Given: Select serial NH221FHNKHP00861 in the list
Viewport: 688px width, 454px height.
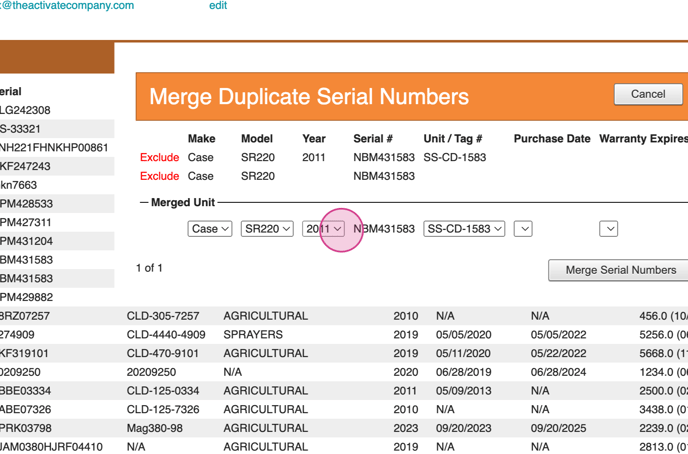Looking at the screenshot, I should coord(54,148).
